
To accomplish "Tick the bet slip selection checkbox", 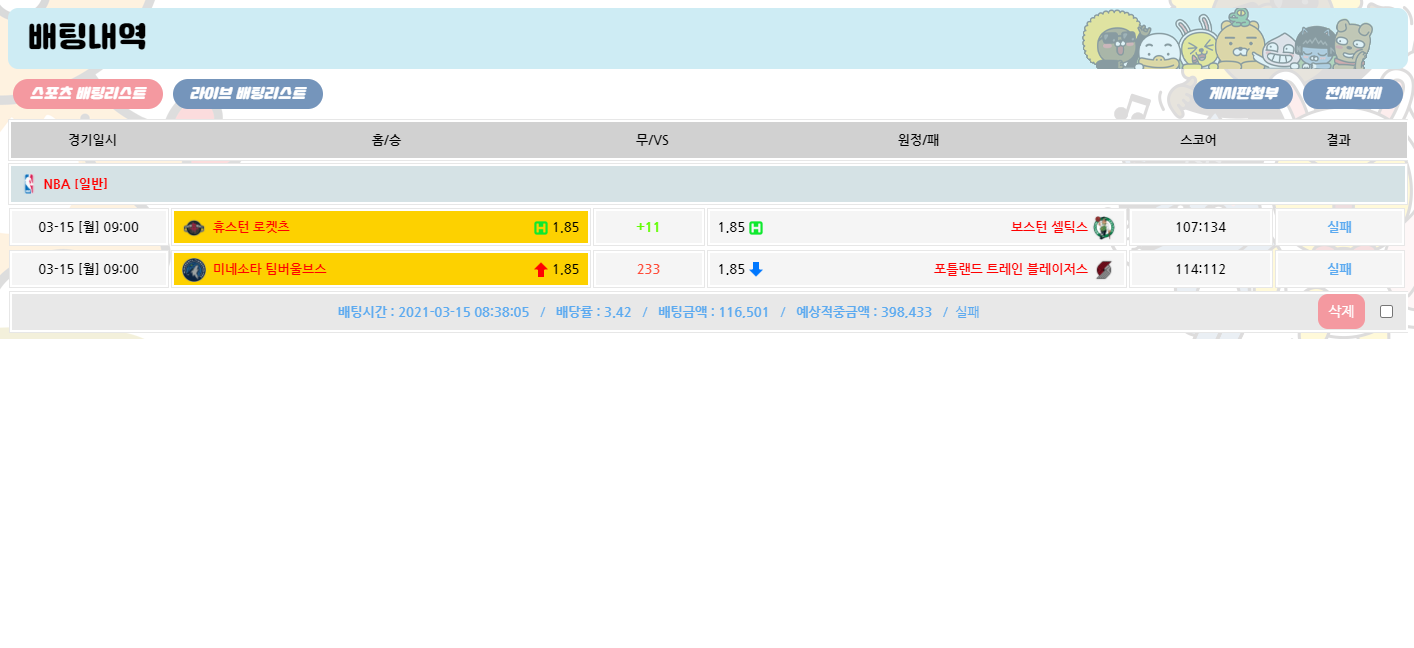I will (x=1386, y=311).
